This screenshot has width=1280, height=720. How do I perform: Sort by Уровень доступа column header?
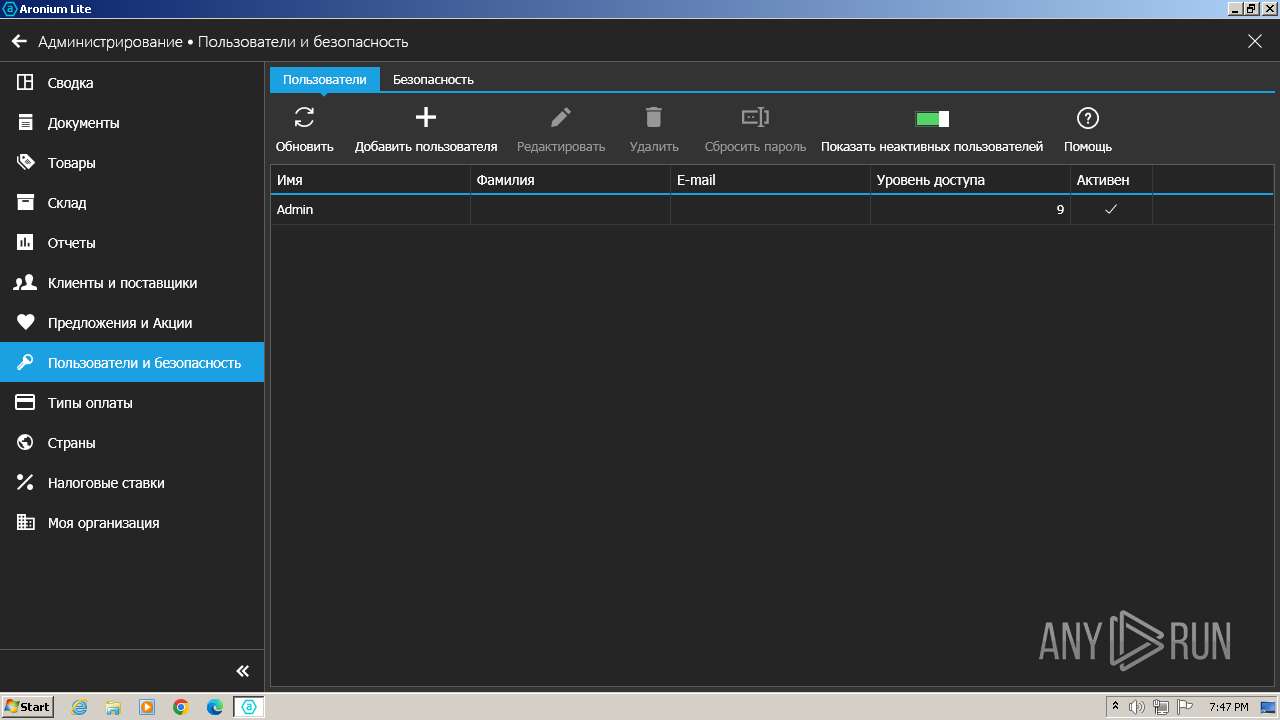pyautogui.click(x=970, y=180)
